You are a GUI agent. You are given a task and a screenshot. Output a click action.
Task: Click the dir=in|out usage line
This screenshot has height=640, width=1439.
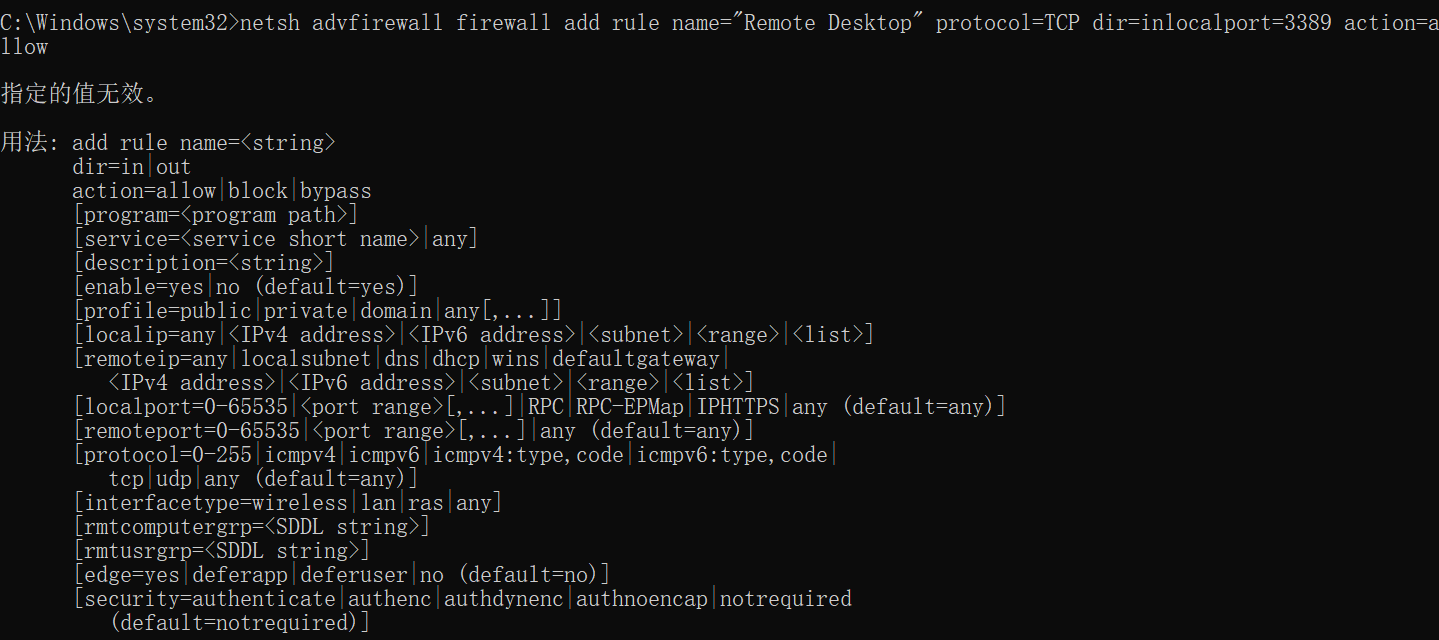131,167
